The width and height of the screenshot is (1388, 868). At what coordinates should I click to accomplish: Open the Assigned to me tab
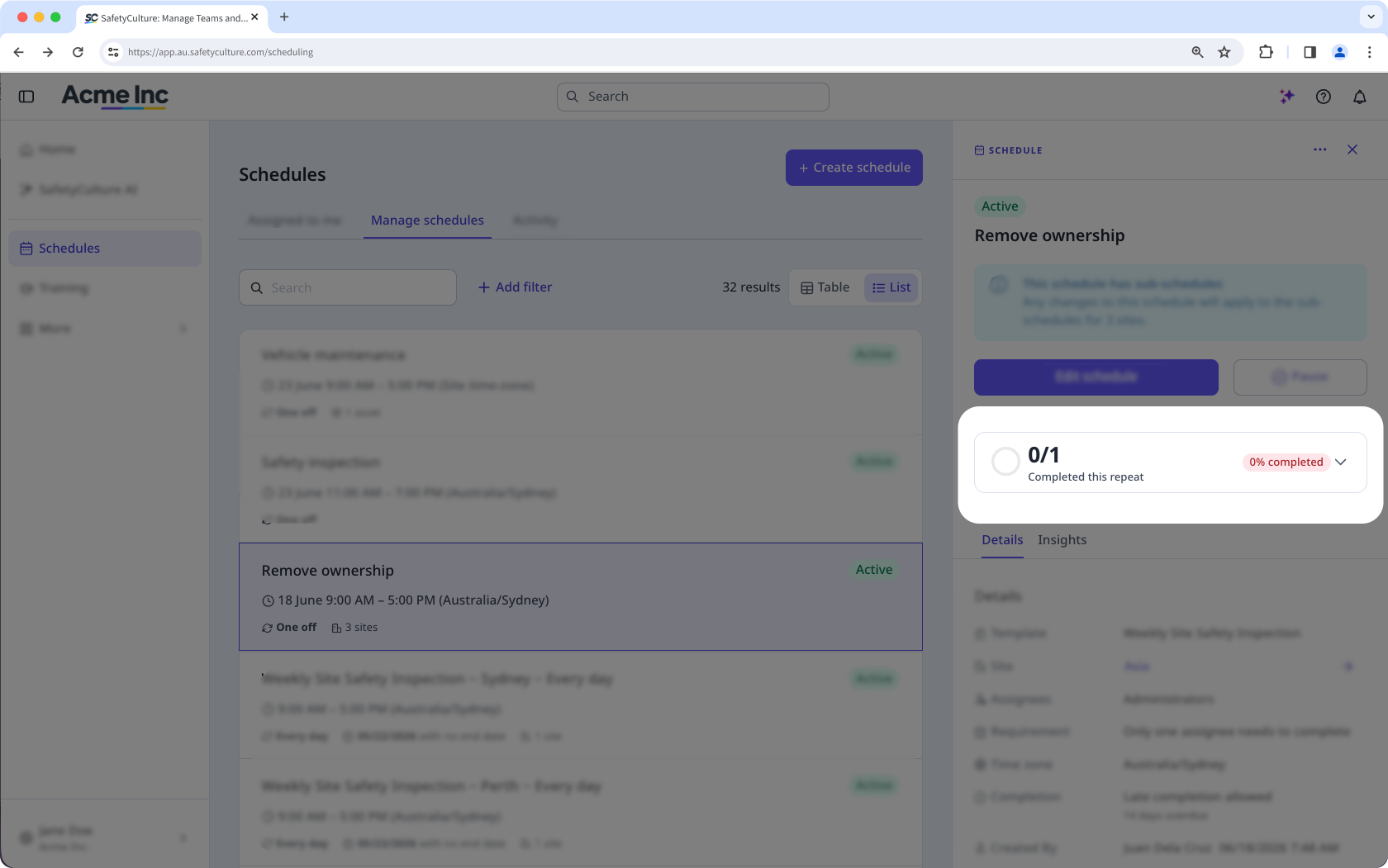(295, 221)
